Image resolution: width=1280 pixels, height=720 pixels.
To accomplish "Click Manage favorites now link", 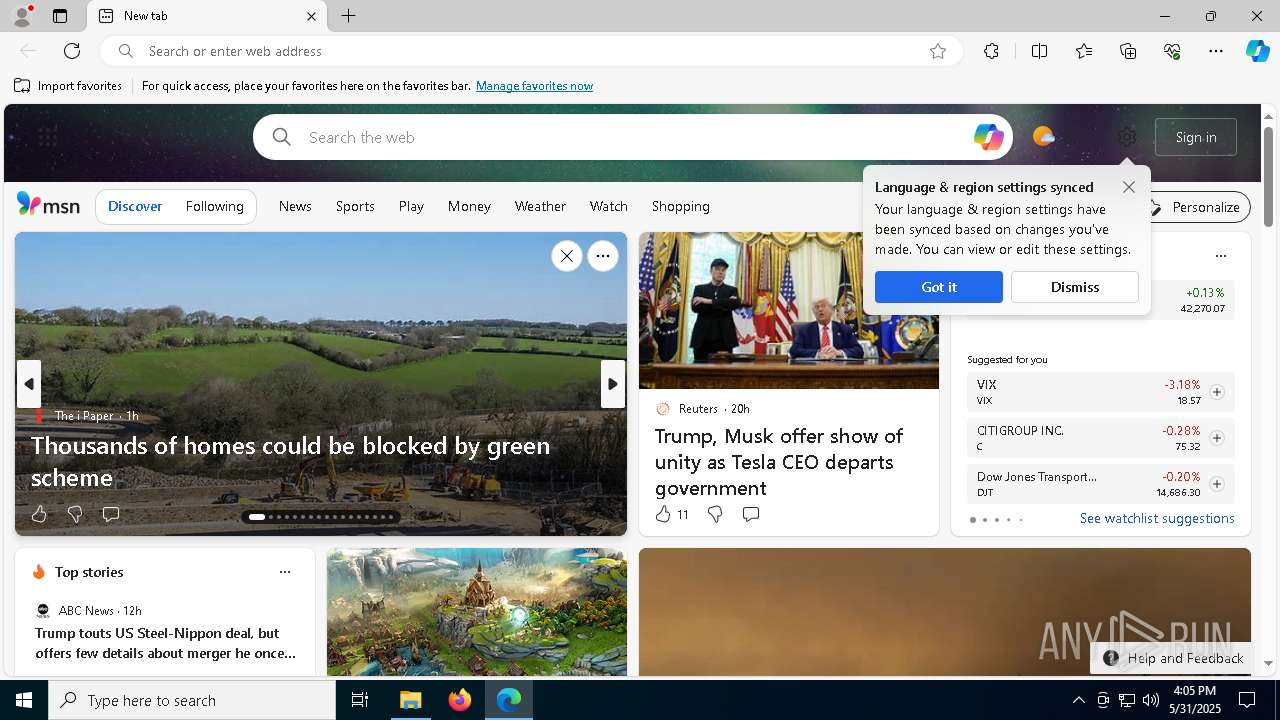I will point(534,86).
